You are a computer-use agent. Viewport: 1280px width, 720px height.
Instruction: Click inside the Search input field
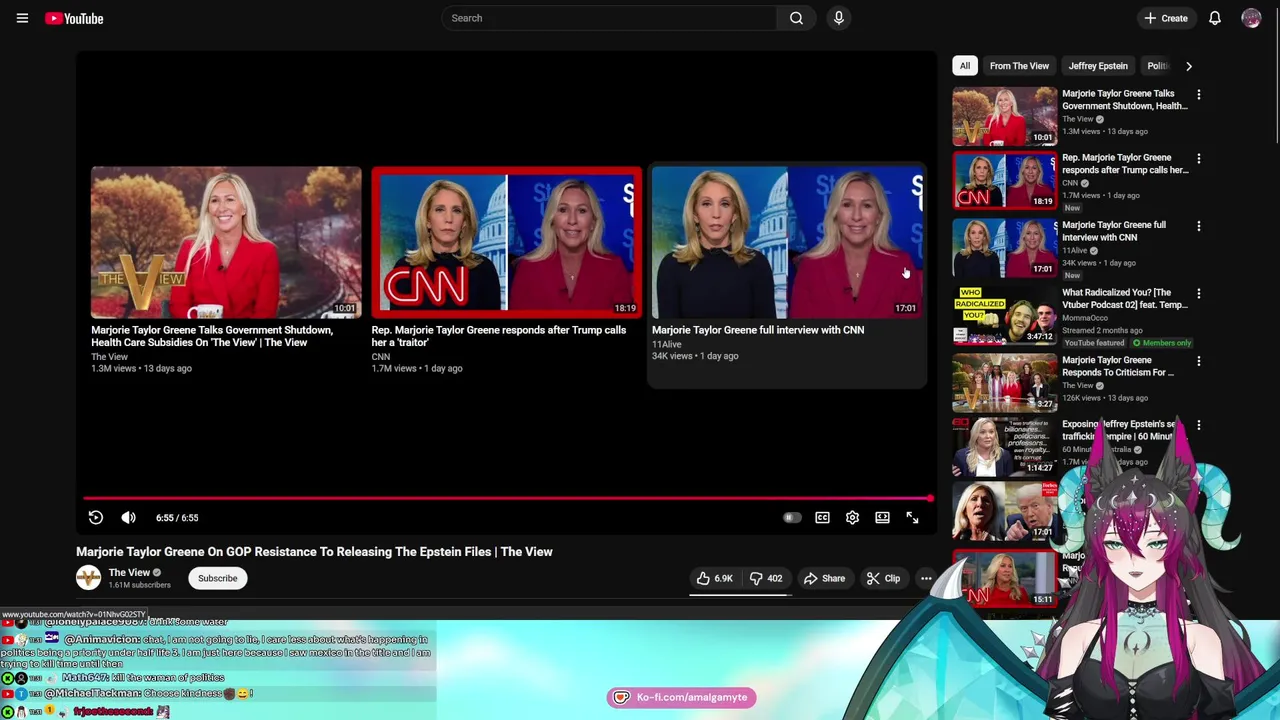(x=610, y=18)
